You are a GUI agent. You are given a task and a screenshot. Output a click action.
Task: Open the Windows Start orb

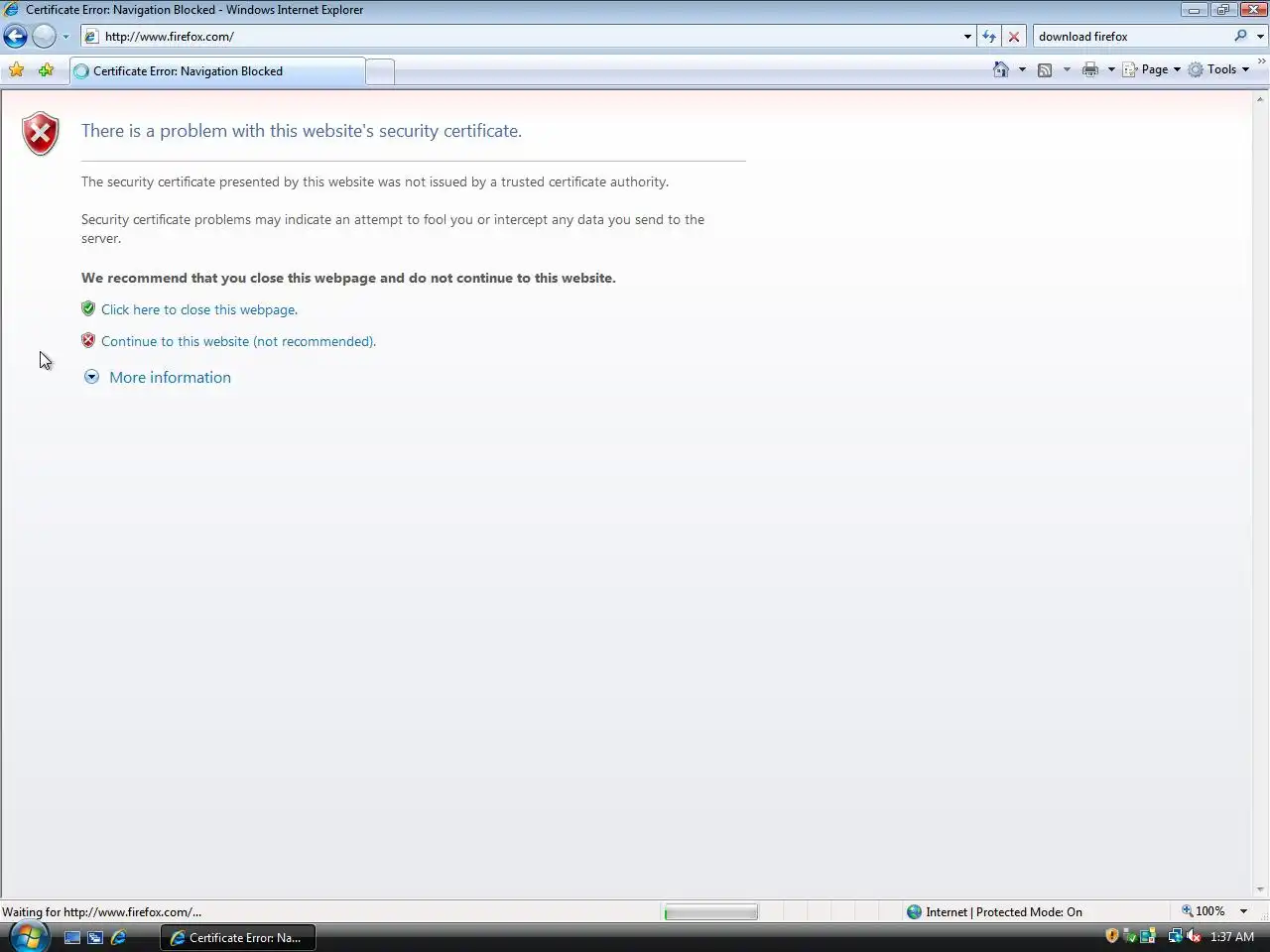28,936
